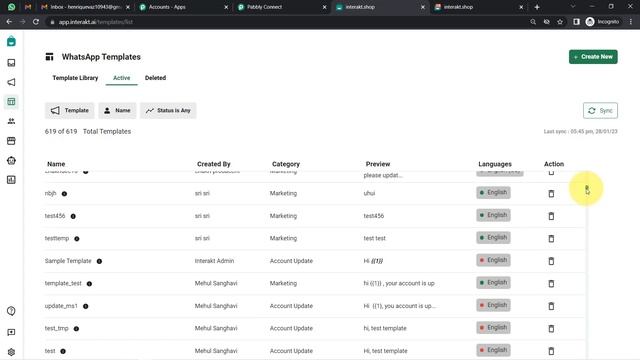Screen dimensions: 640x360
Task: Switch to Gmail Inbox browser tab
Action: tap(85, 7)
